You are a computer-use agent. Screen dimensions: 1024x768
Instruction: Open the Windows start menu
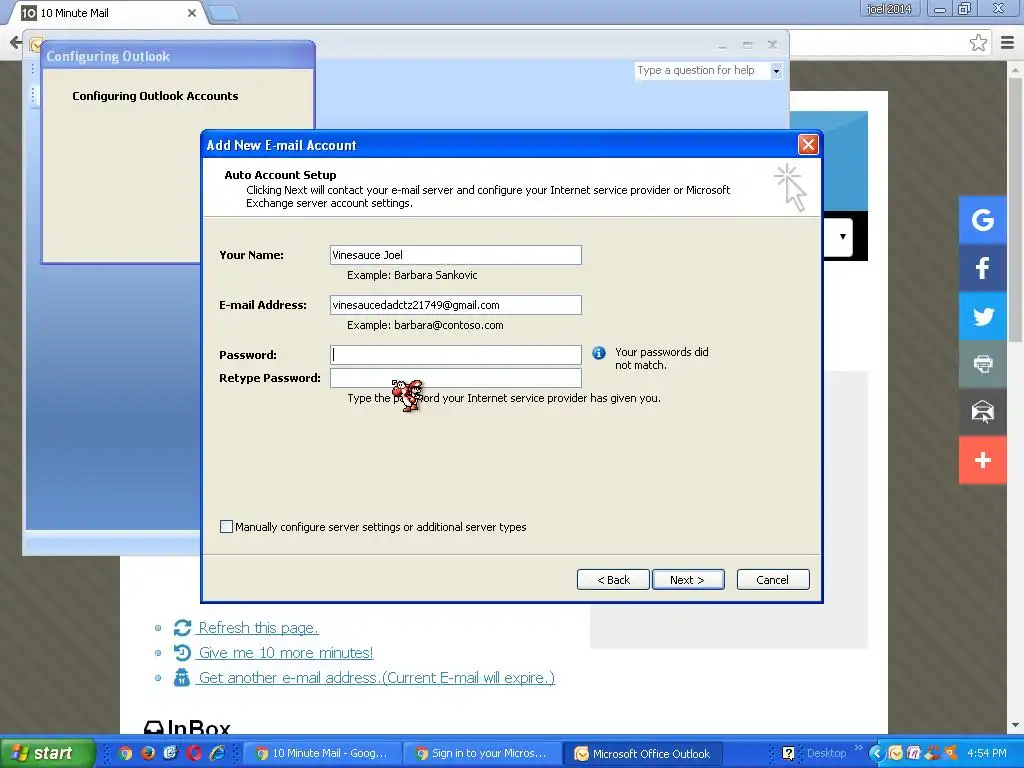47,754
